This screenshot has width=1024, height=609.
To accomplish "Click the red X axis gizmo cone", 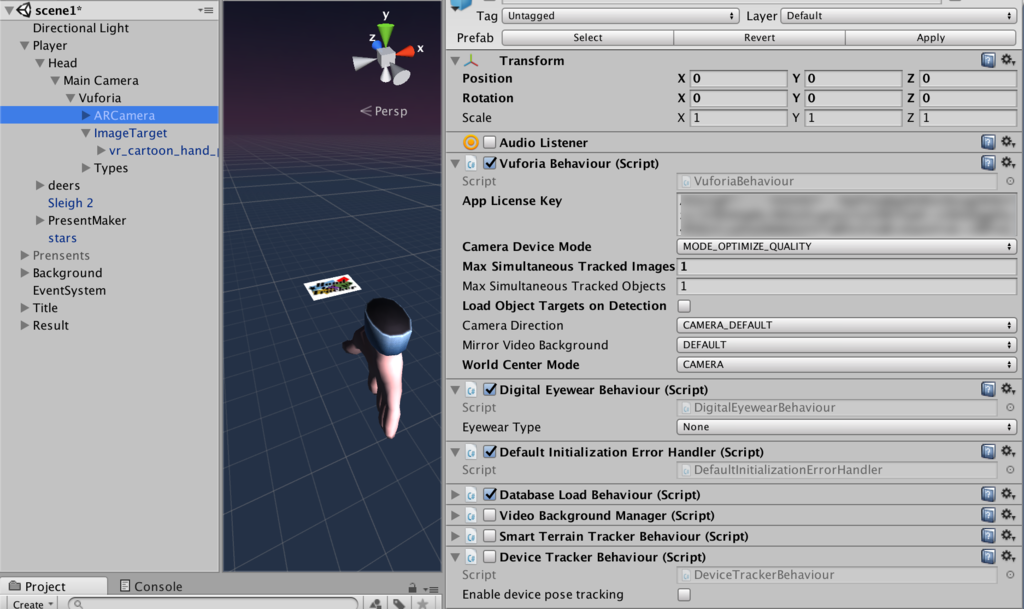I will click(406, 51).
